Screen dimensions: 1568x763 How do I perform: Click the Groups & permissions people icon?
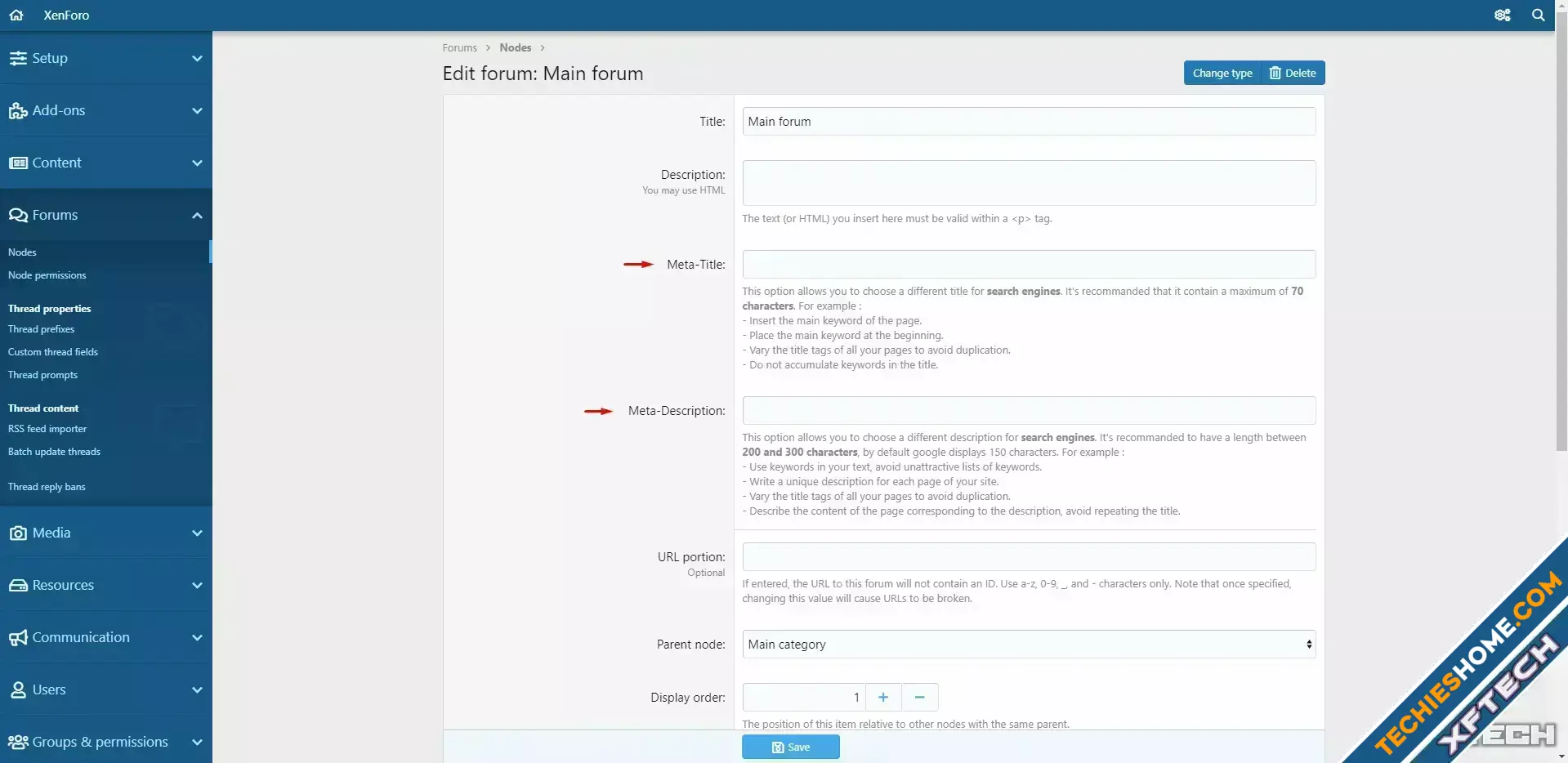point(18,742)
